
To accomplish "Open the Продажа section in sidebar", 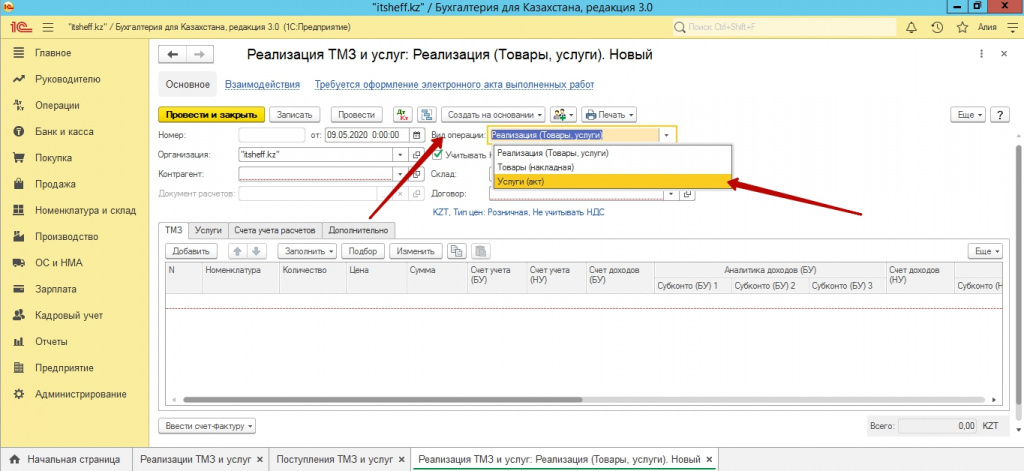I will (x=56, y=184).
